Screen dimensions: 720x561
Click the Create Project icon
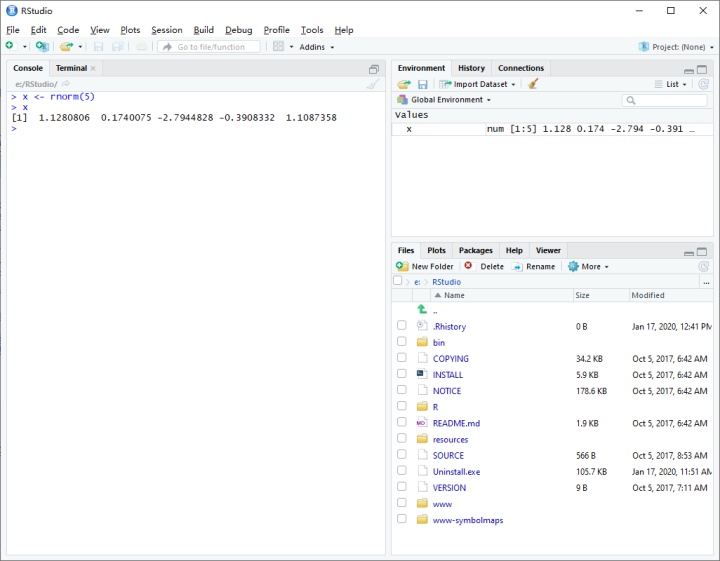pyautogui.click(x=42, y=46)
